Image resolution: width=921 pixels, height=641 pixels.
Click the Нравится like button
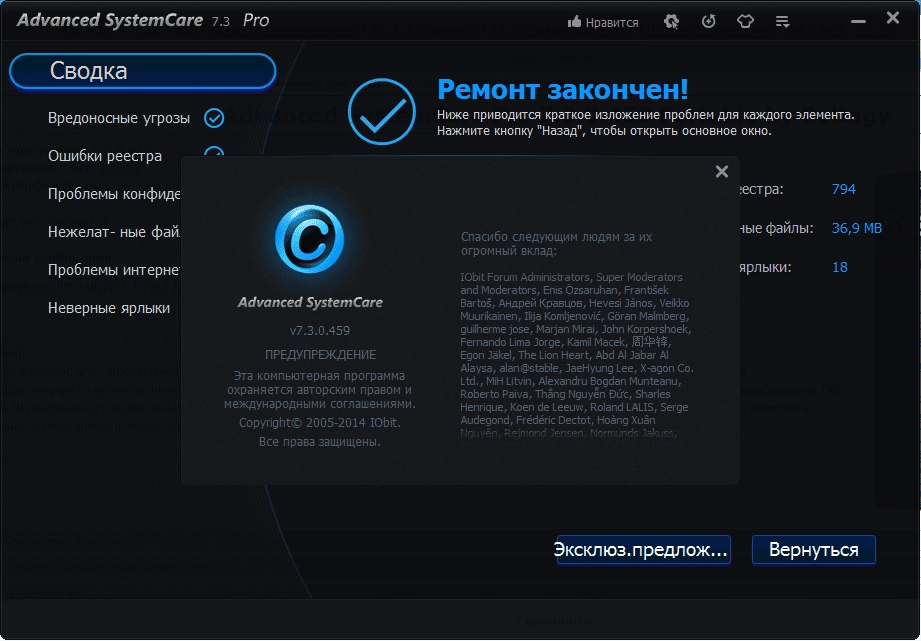(x=603, y=22)
